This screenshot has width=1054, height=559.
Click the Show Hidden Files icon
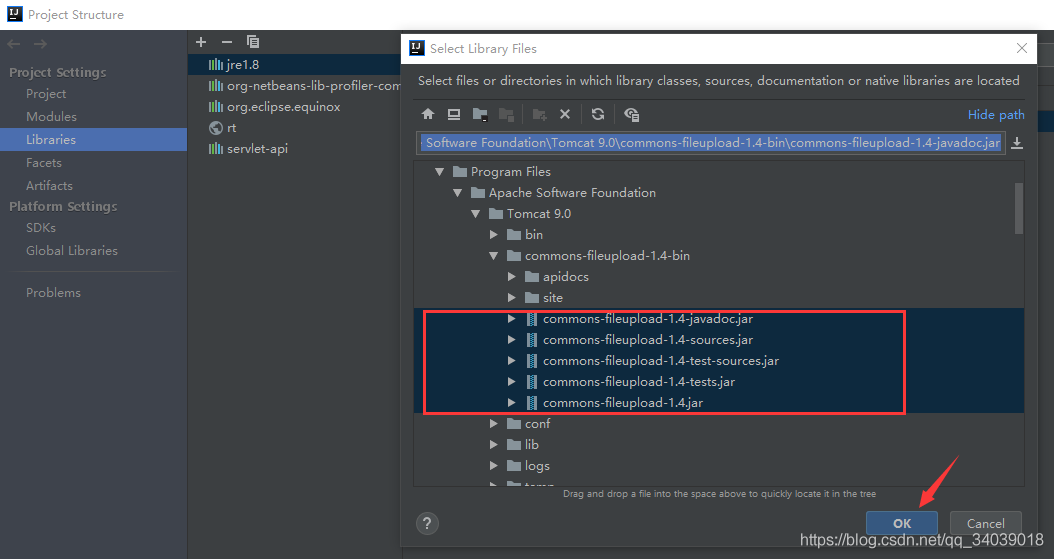(631, 114)
